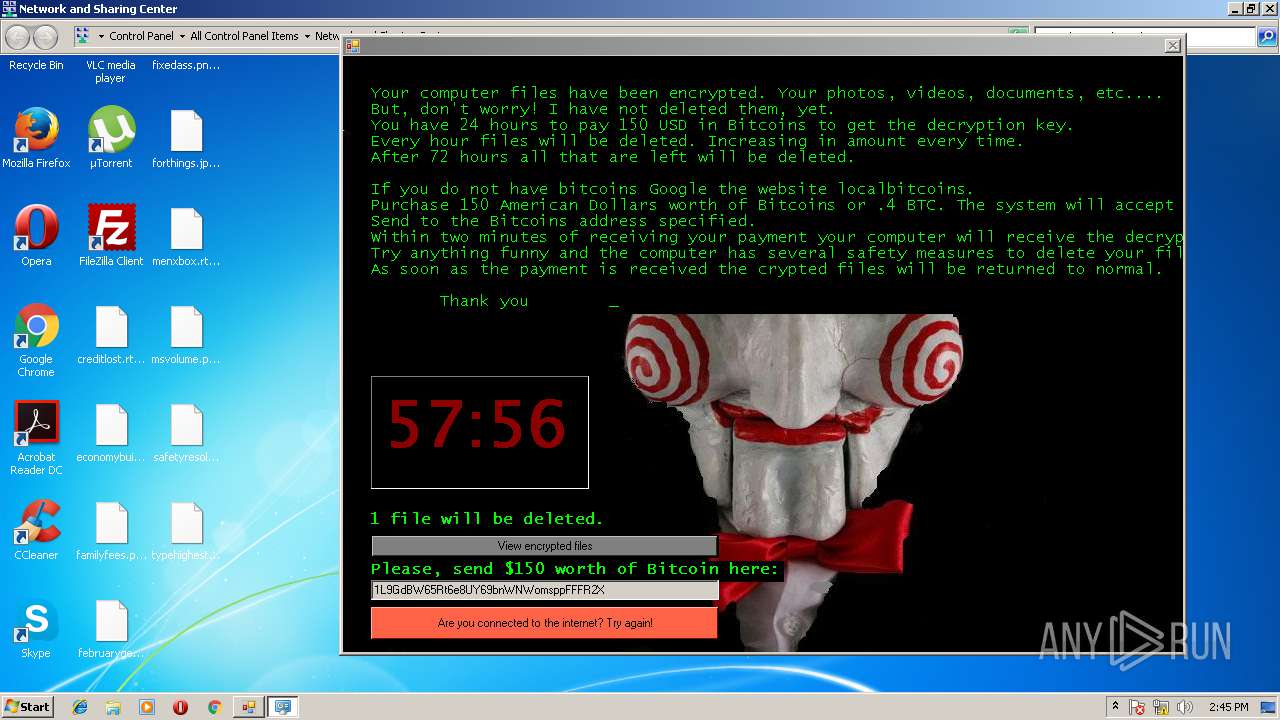Select the familyfees.p file icon
The height and width of the screenshot is (720, 1280).
pyautogui.click(x=111, y=523)
